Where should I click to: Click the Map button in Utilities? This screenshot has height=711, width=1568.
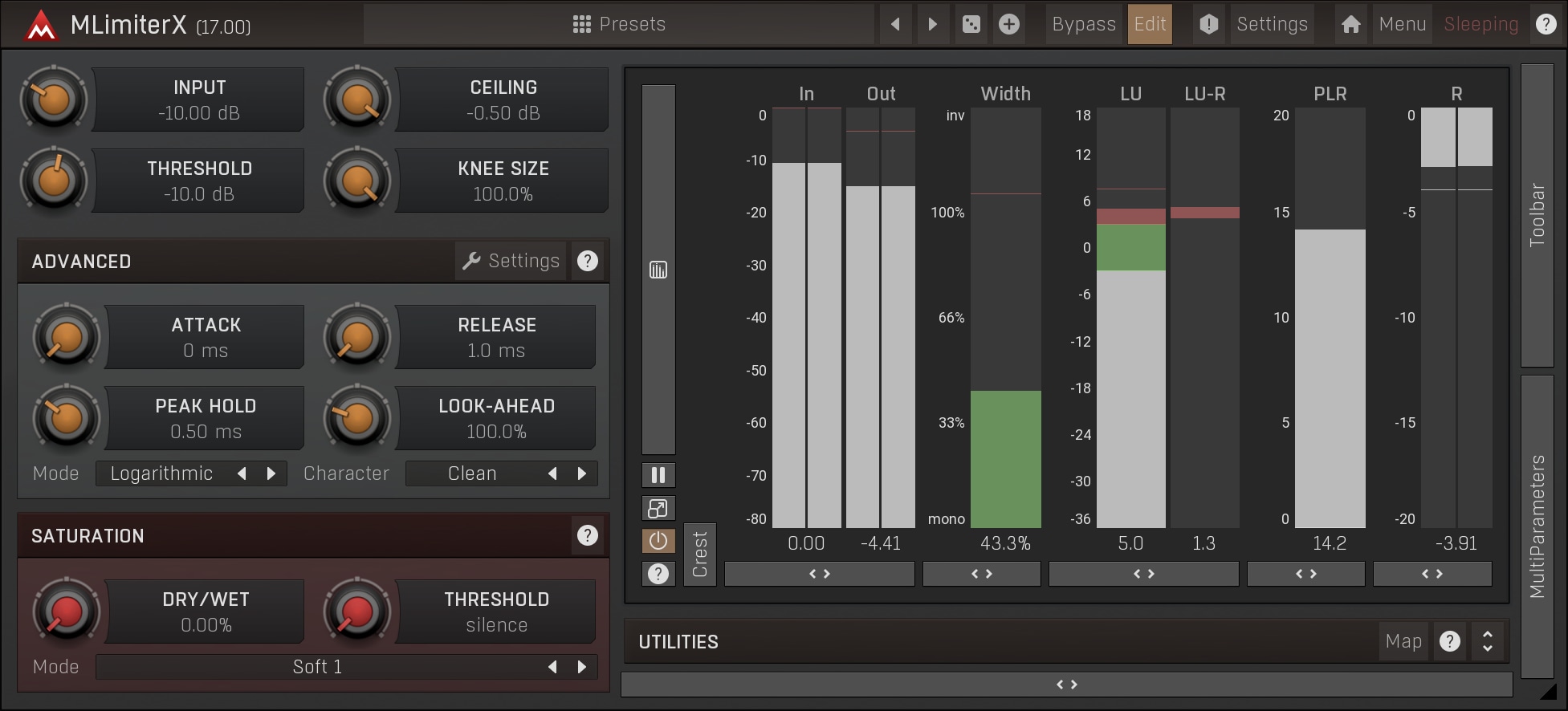[x=1403, y=641]
